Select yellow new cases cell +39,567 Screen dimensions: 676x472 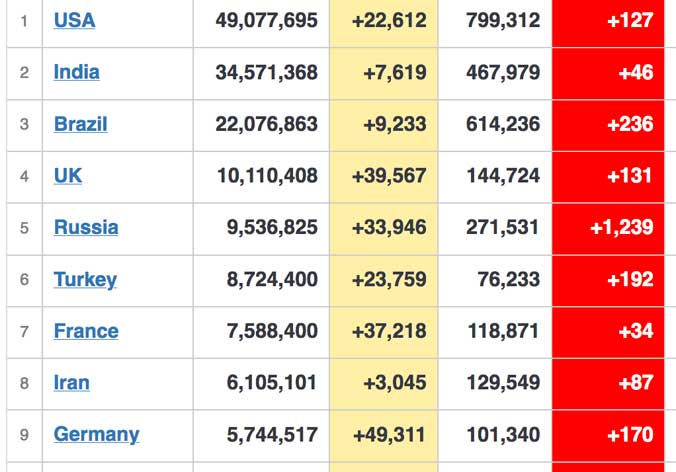pos(384,177)
